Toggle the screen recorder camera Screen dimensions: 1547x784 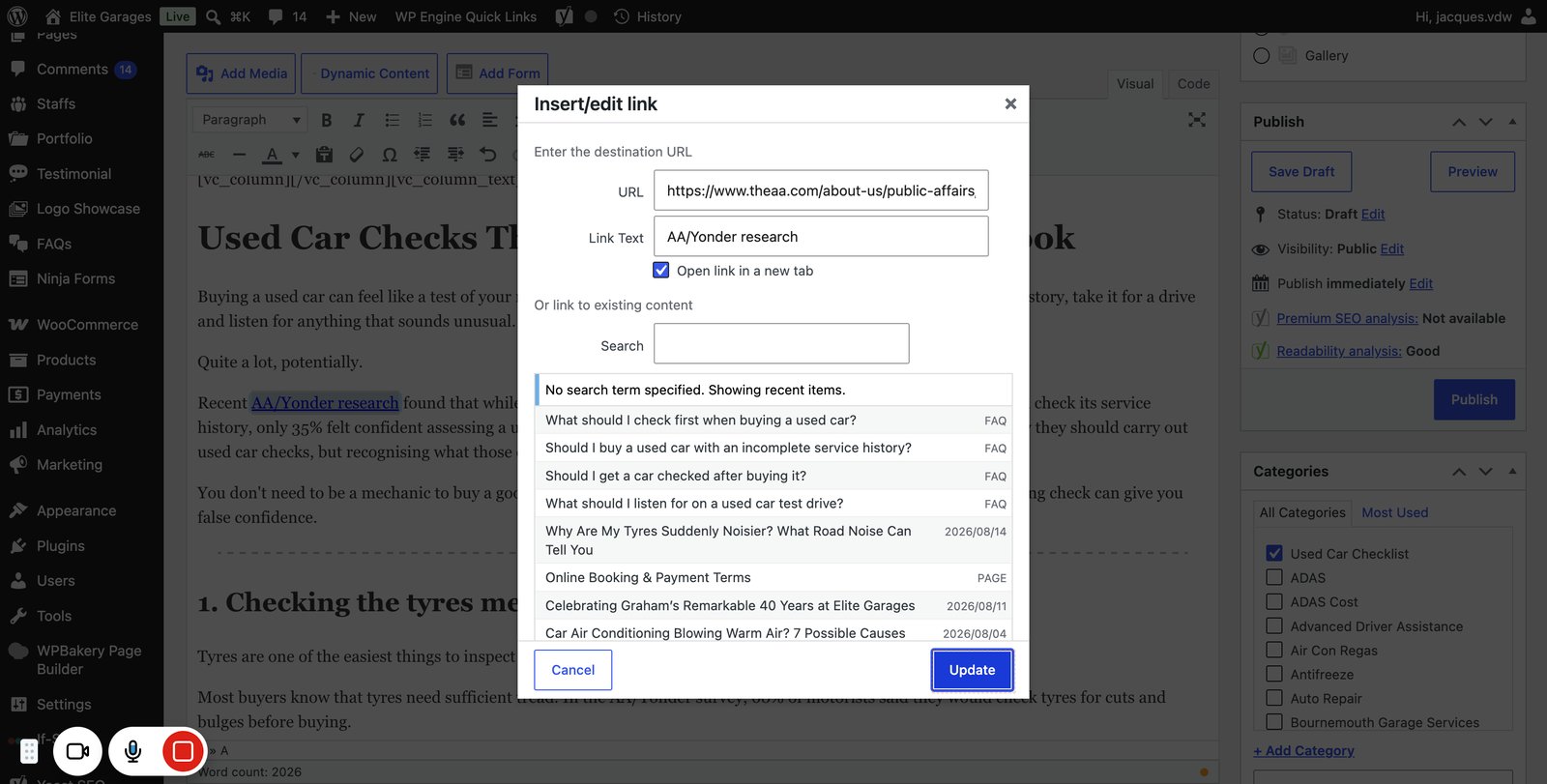[x=77, y=751]
